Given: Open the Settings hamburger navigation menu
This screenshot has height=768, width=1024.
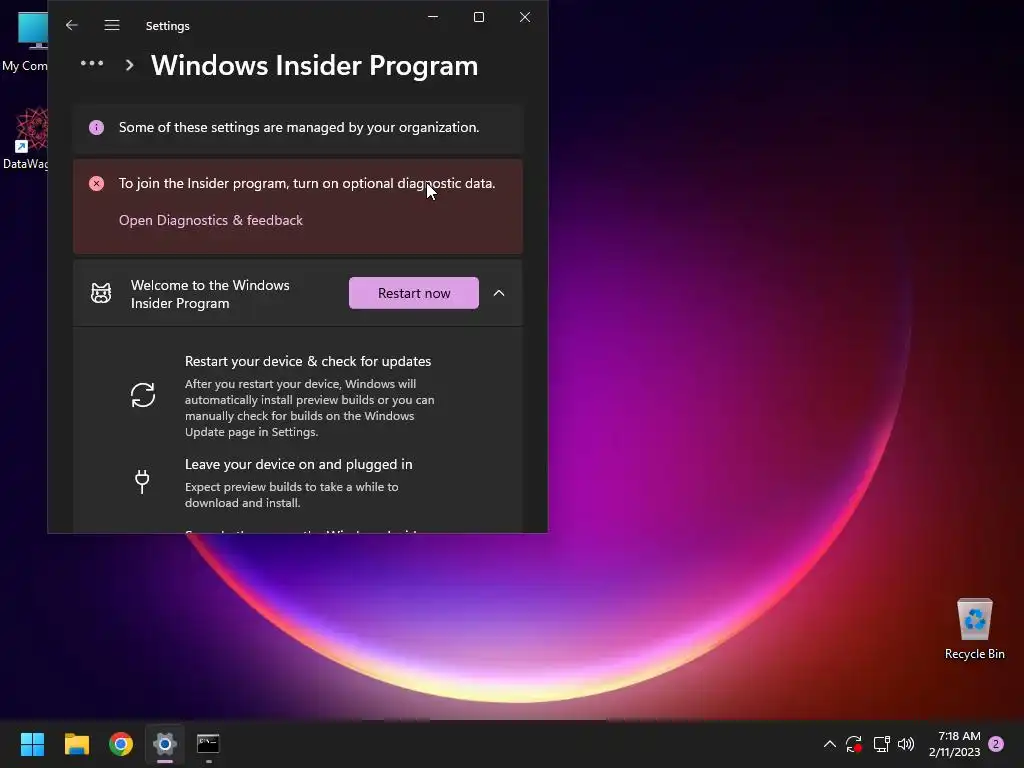Looking at the screenshot, I should [112, 25].
